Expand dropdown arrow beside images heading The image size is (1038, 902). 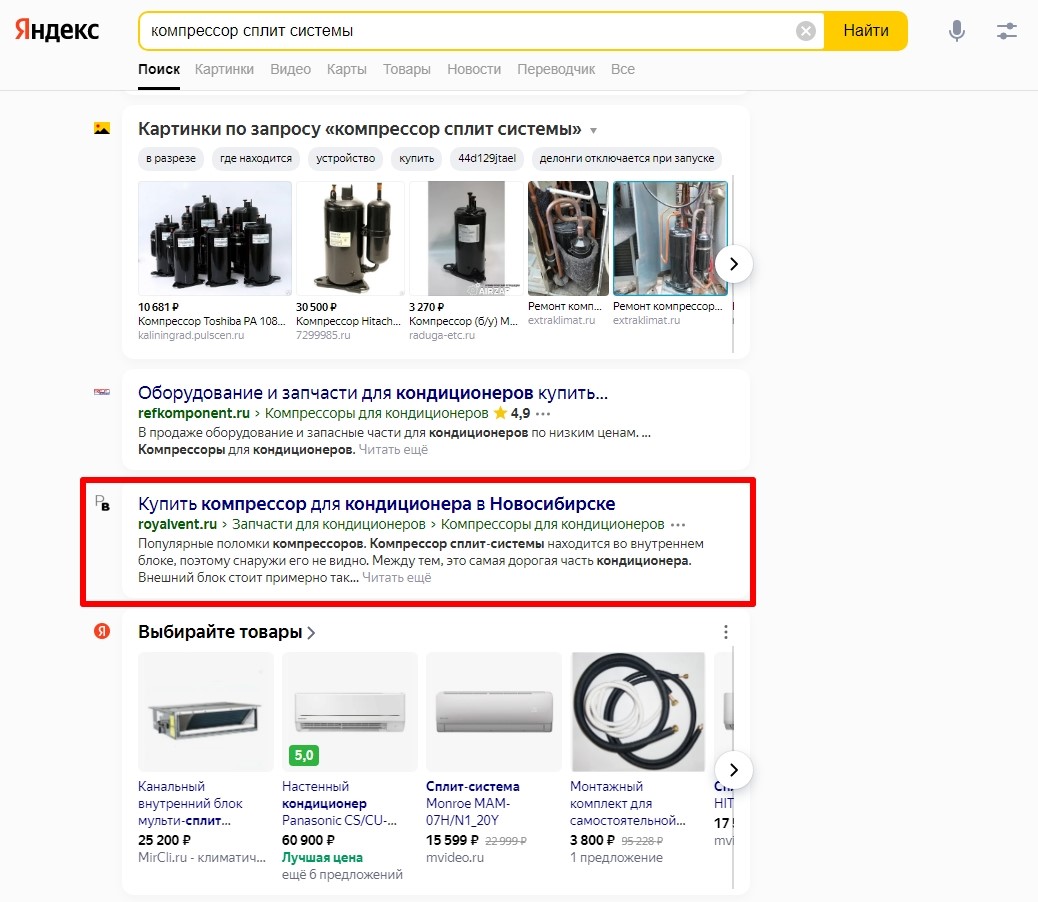coord(594,131)
